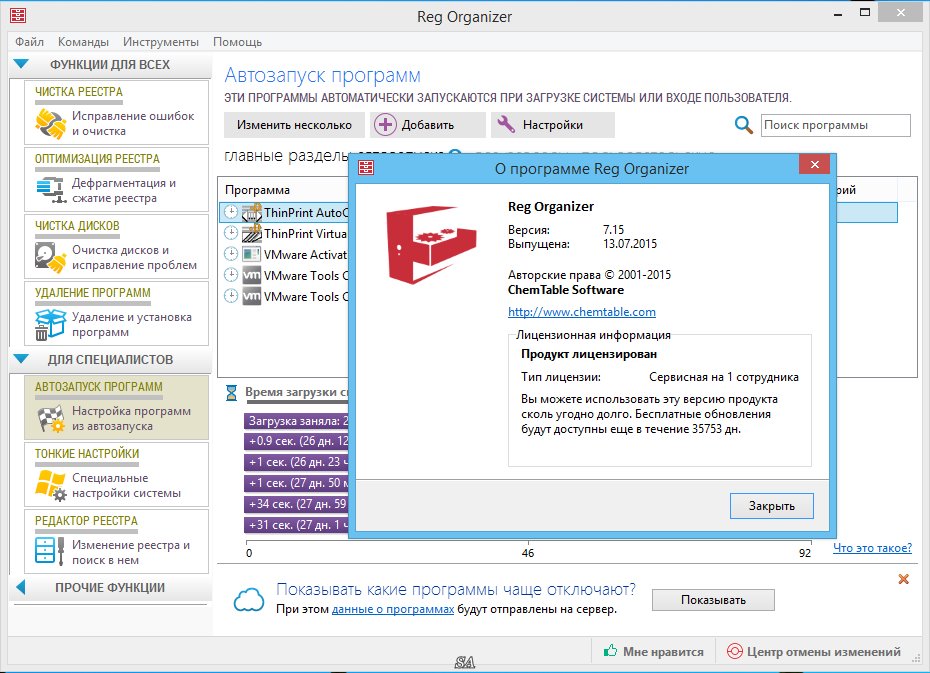Click the Центр отмены изменений icon
Image resolution: width=930 pixels, height=673 pixels.
click(734, 651)
